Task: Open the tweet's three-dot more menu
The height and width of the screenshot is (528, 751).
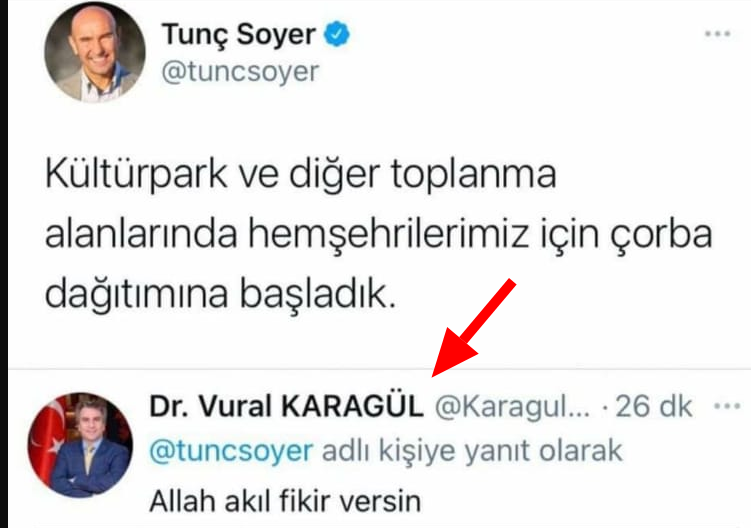Action: point(717,34)
